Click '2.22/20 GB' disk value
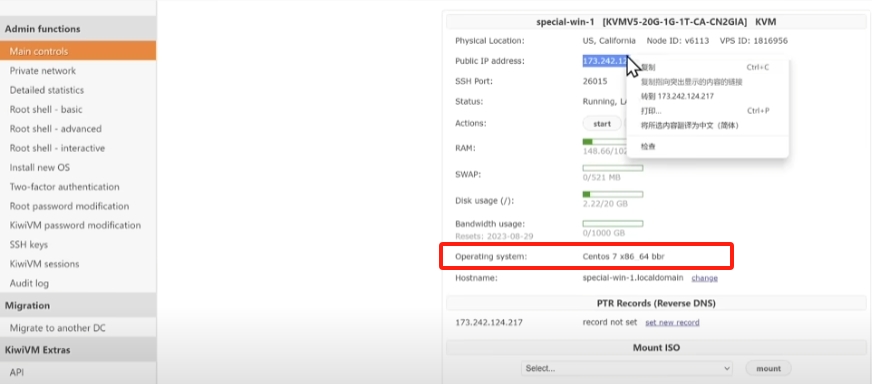Screen dimensions: 872x384 (605, 204)
